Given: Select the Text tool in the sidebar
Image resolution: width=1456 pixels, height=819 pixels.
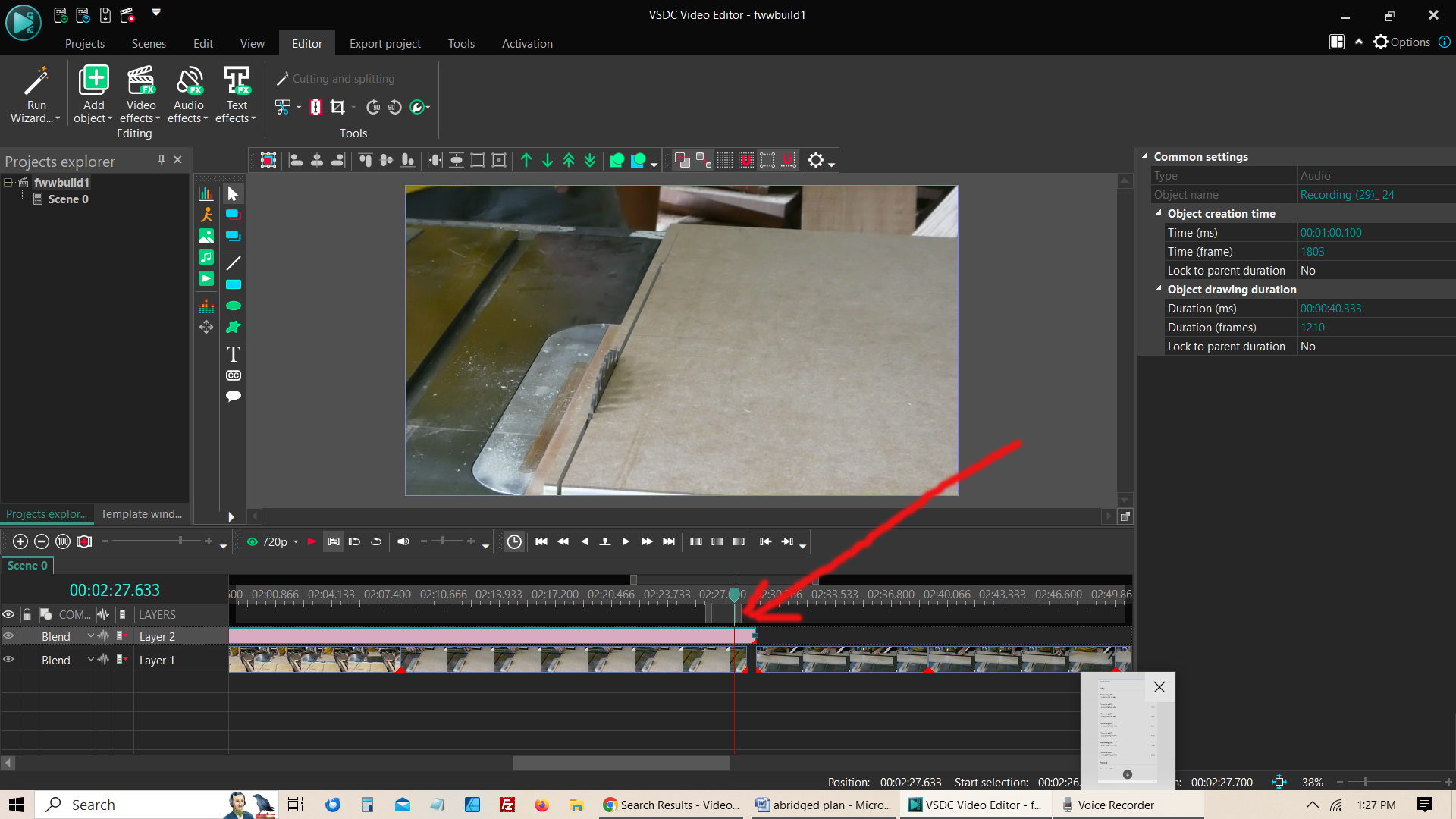Looking at the screenshot, I should coord(233,354).
